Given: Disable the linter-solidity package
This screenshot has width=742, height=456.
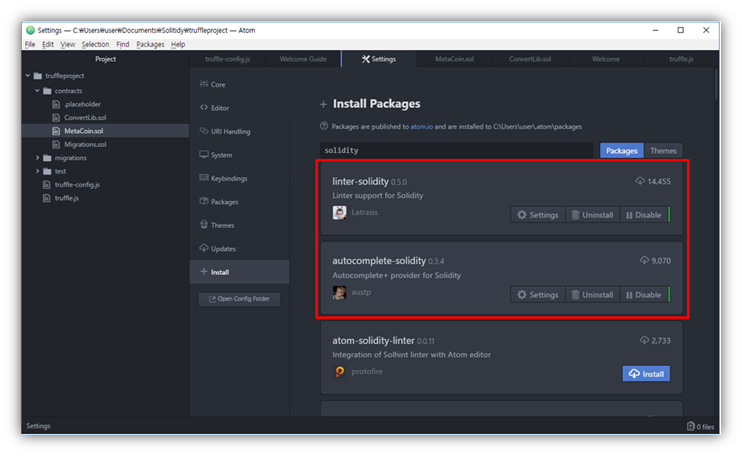Looking at the screenshot, I should pos(644,215).
